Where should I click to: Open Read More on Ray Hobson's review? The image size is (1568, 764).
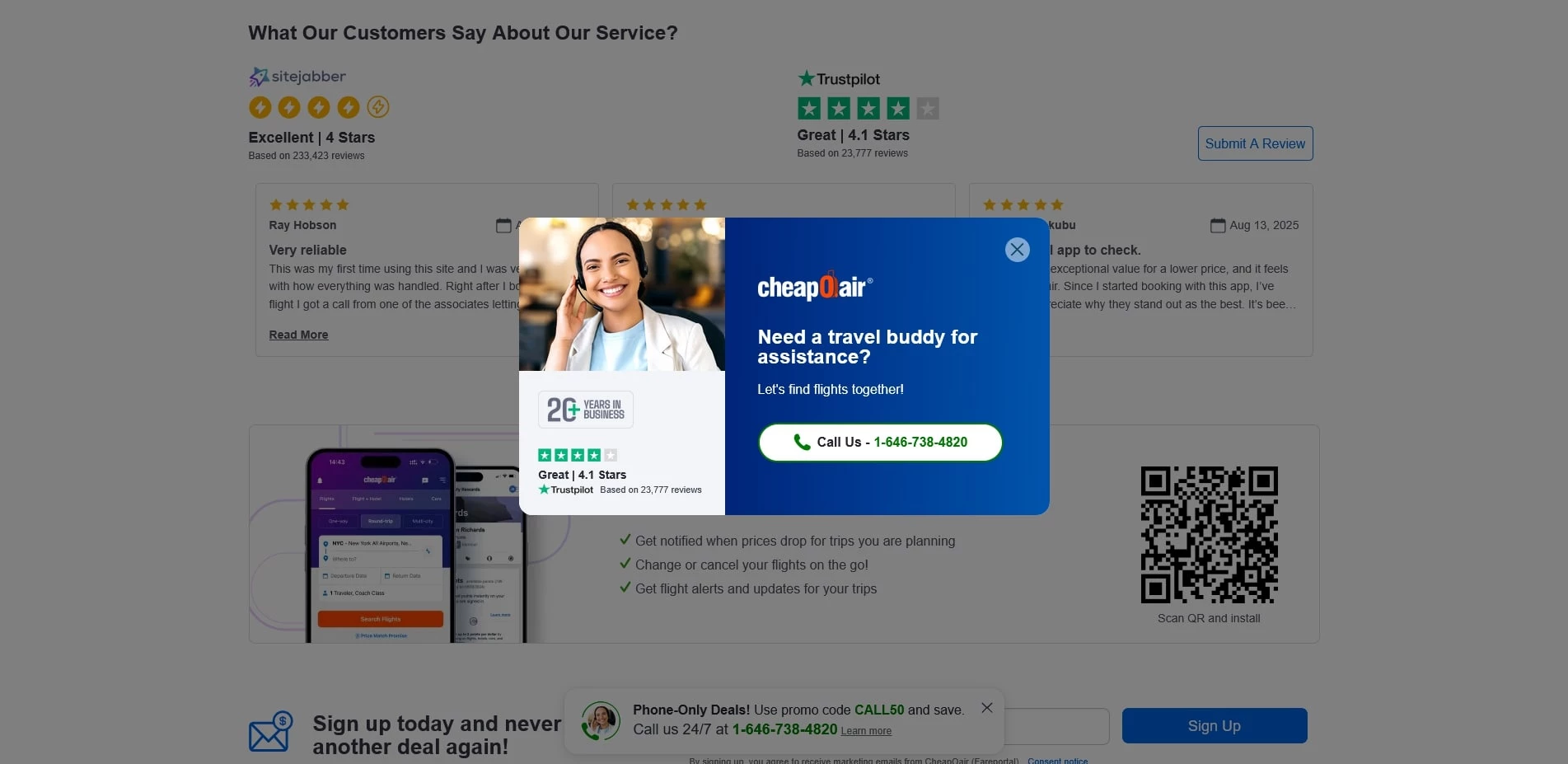[x=298, y=335]
